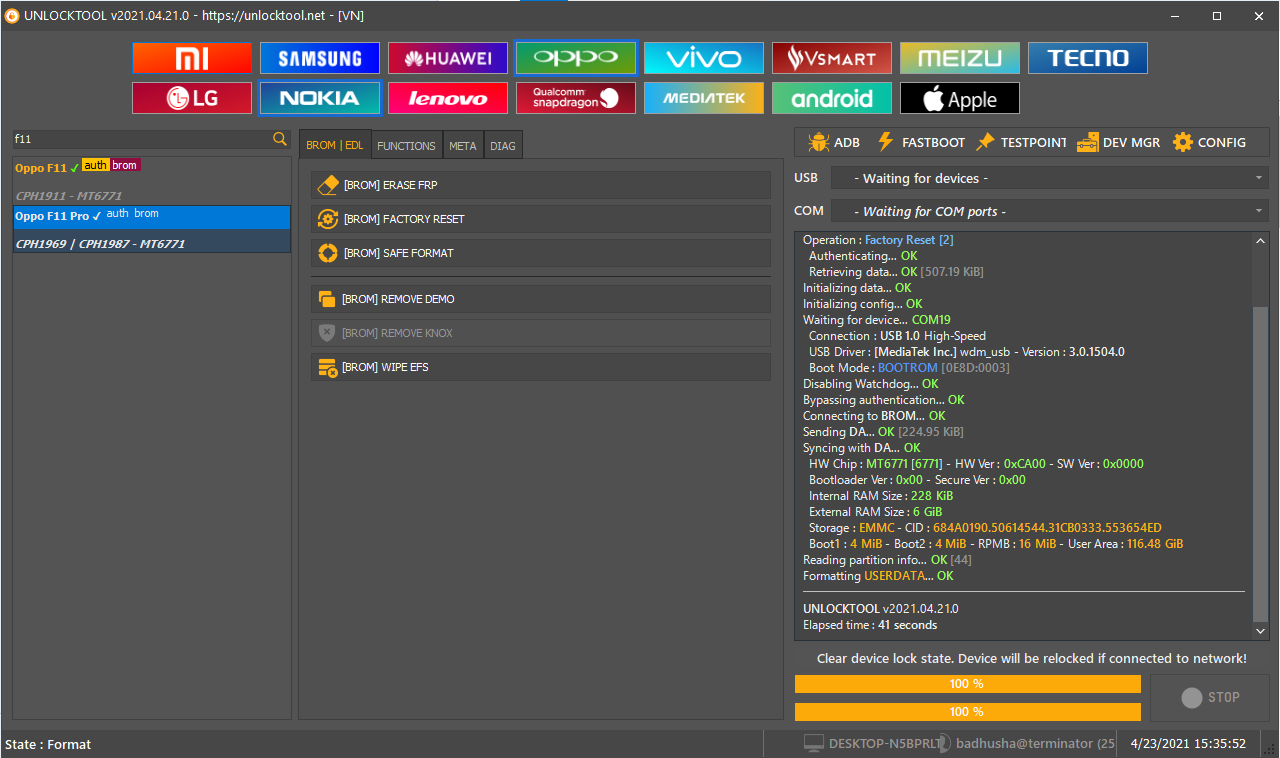Click Factory Reset [2] operation text
This screenshot has width=1280, height=758.
[909, 240]
